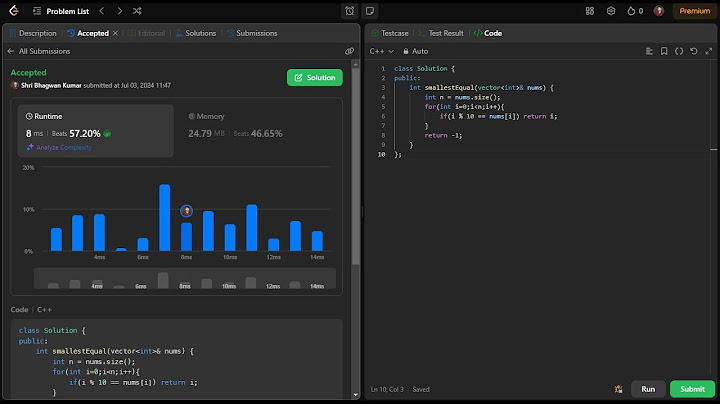
Task: Select the Accepted tab
Action: 88,33
